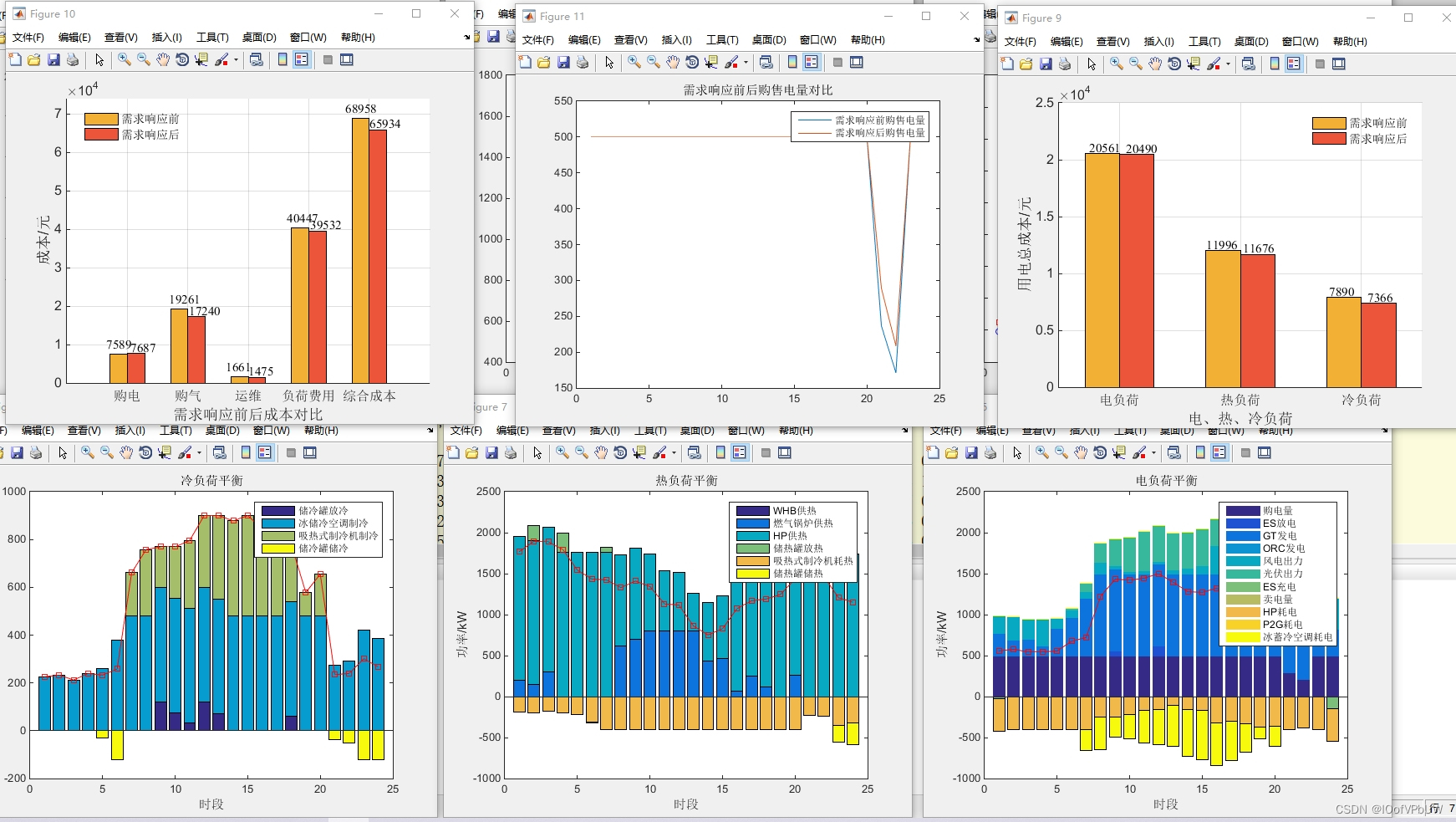Image resolution: width=1456 pixels, height=822 pixels.
Task: Click 综合成本 axis label in Figure 10
Action: coord(369,396)
